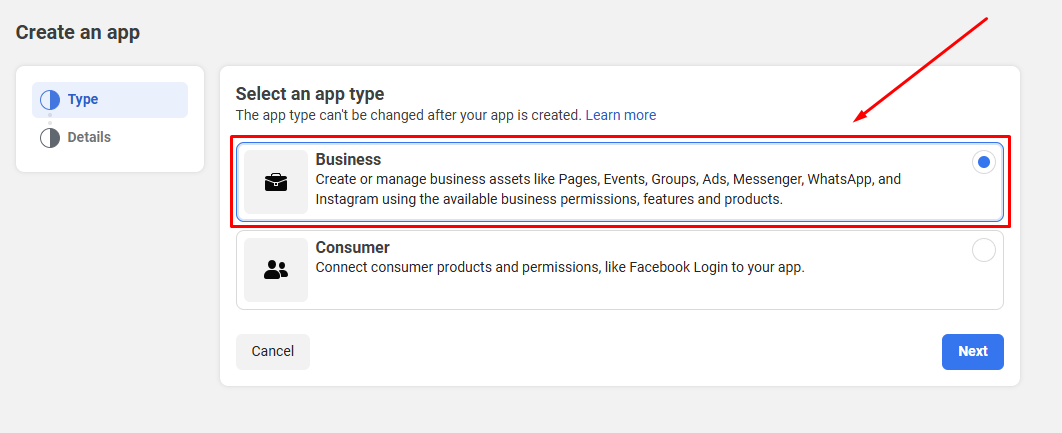Click the Business description text about Pages and Ads
Viewport: 1062px width, 433px height.
tap(608, 189)
